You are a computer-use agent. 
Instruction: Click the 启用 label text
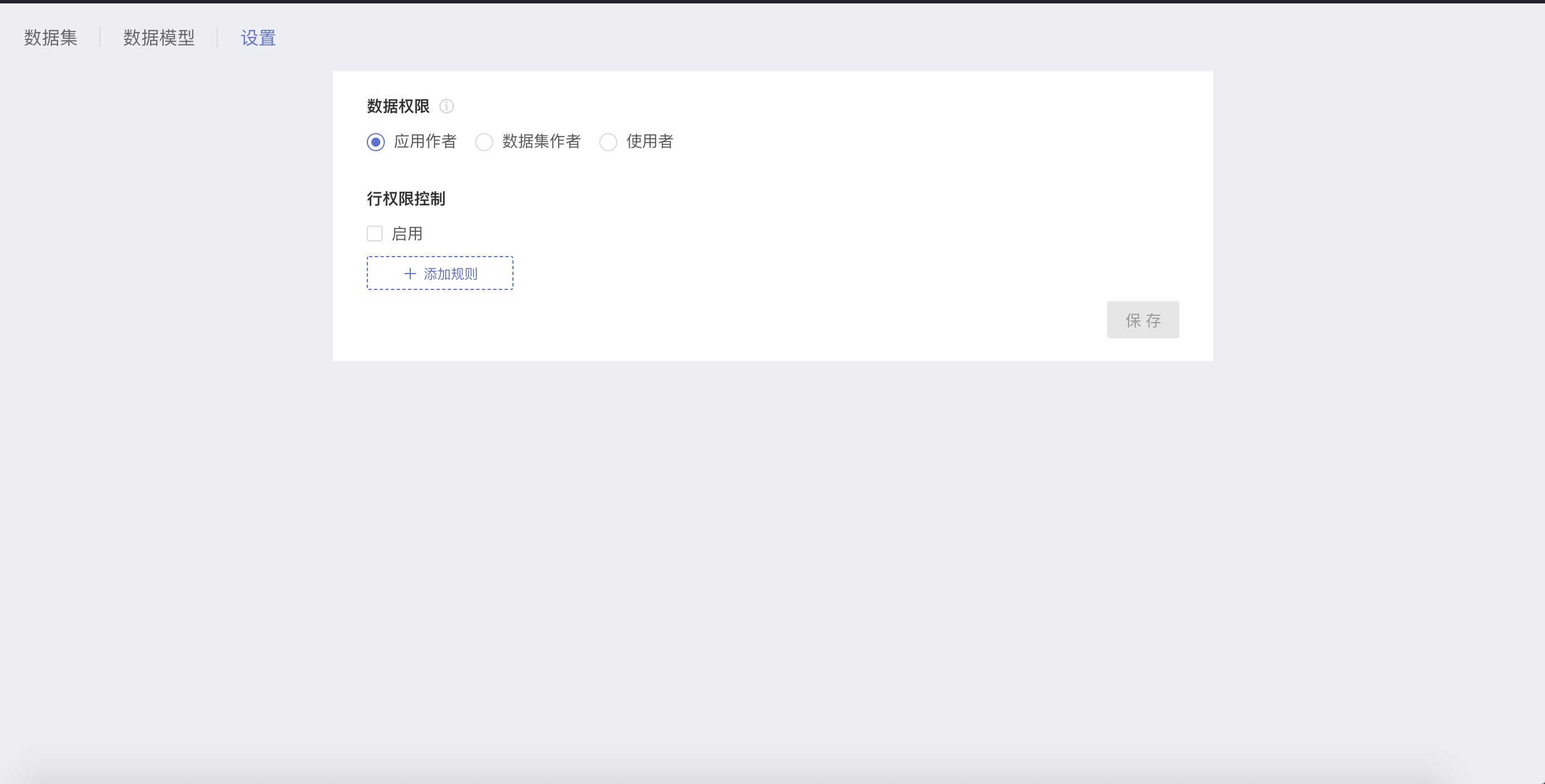click(x=407, y=233)
